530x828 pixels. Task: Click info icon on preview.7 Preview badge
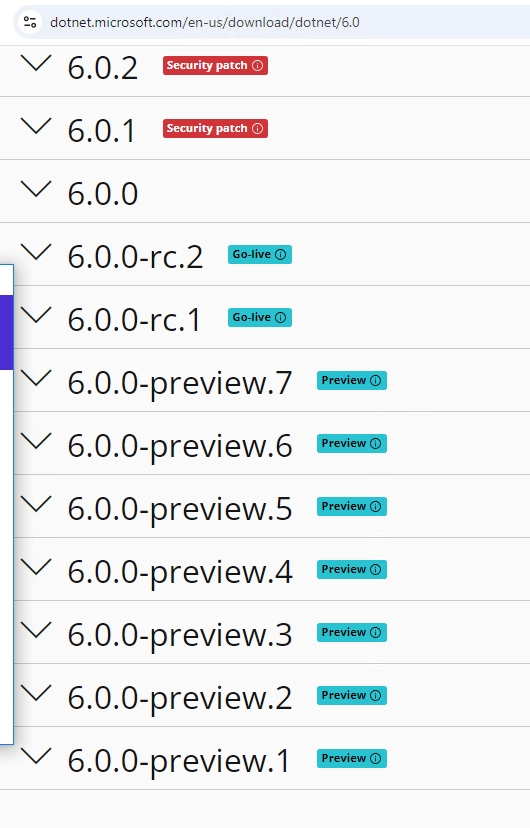coord(375,381)
